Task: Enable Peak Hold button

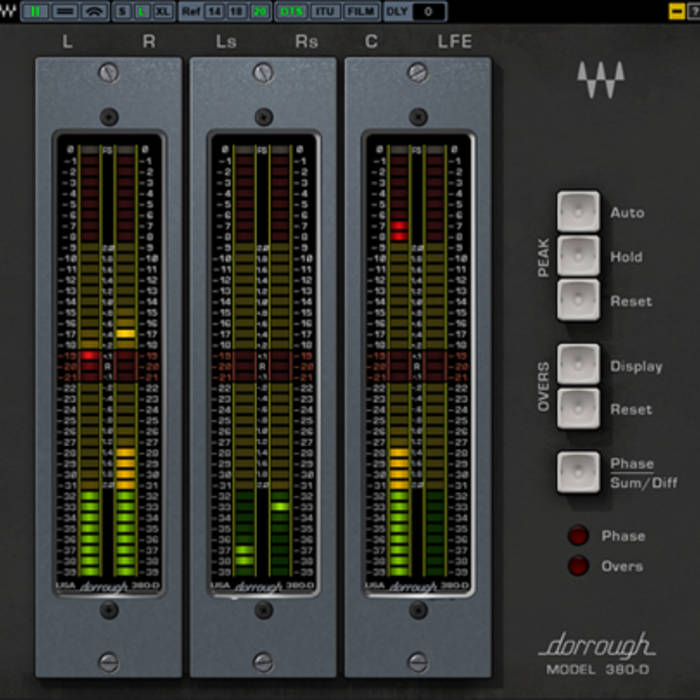Action: (579, 256)
